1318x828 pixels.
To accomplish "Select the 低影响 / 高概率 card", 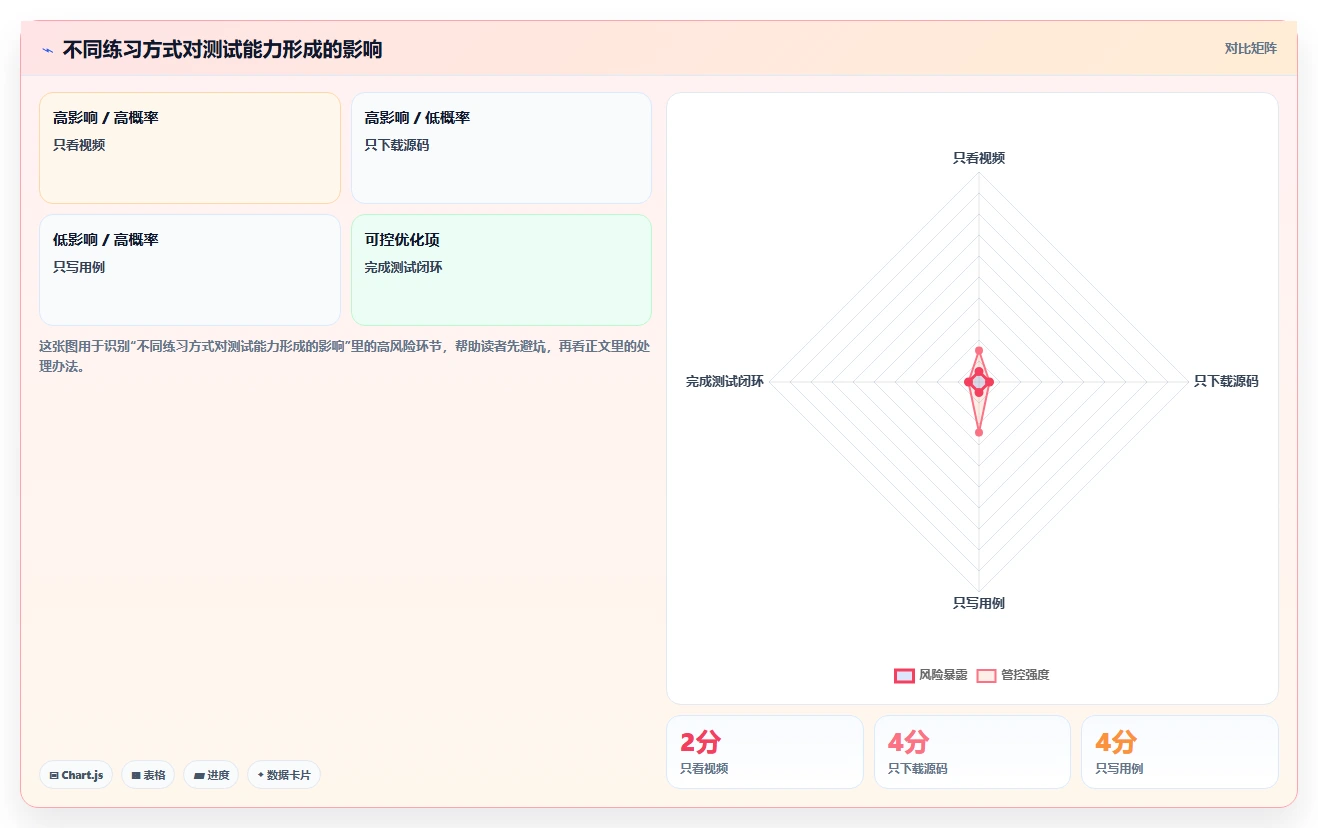I will click(x=190, y=270).
